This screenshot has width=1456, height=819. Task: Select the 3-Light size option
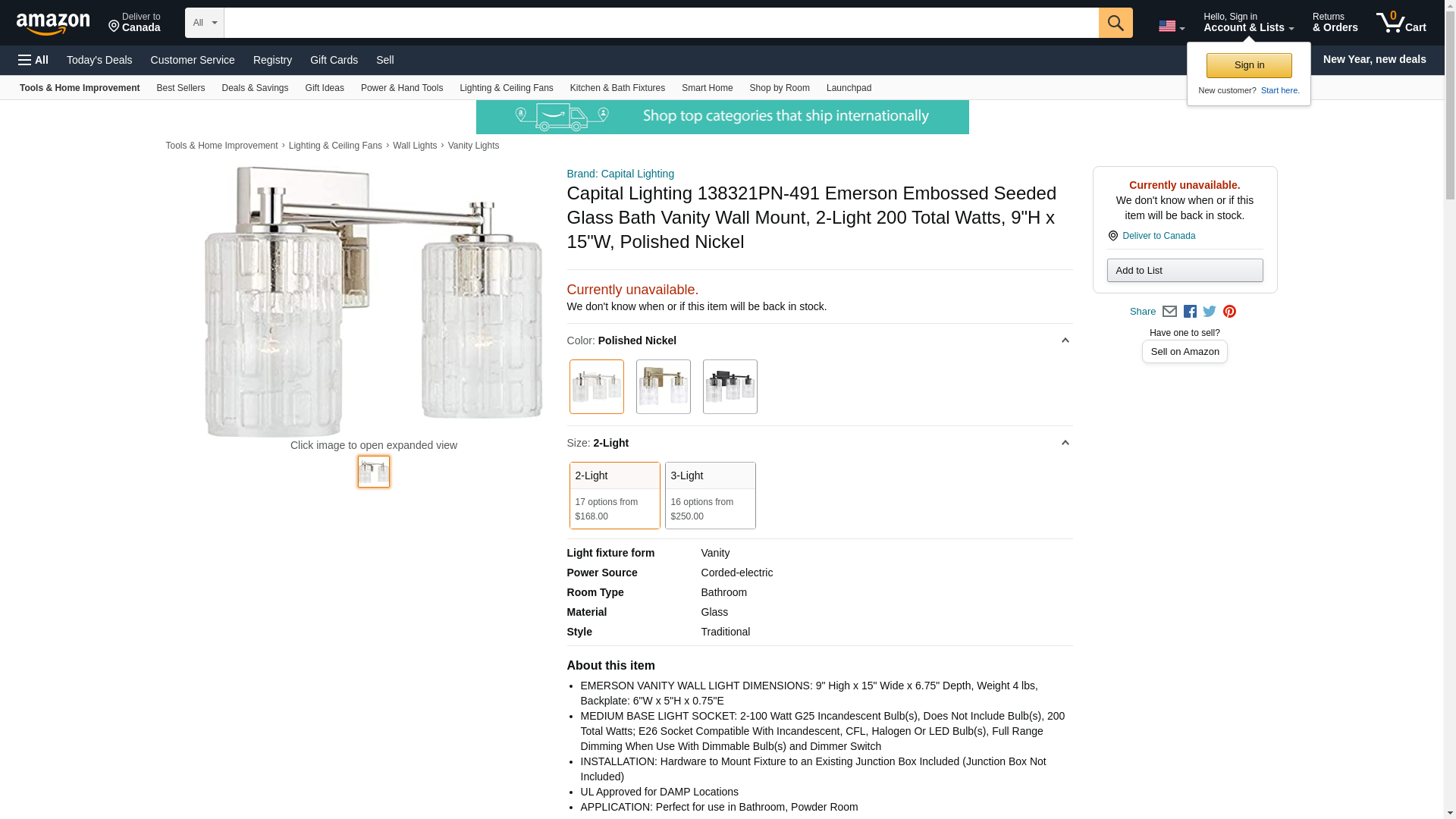coord(710,495)
